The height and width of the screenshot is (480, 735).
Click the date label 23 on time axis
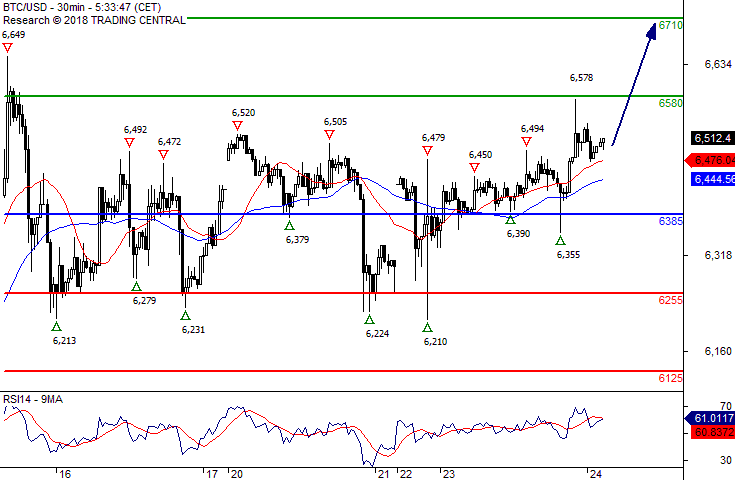(x=449, y=474)
